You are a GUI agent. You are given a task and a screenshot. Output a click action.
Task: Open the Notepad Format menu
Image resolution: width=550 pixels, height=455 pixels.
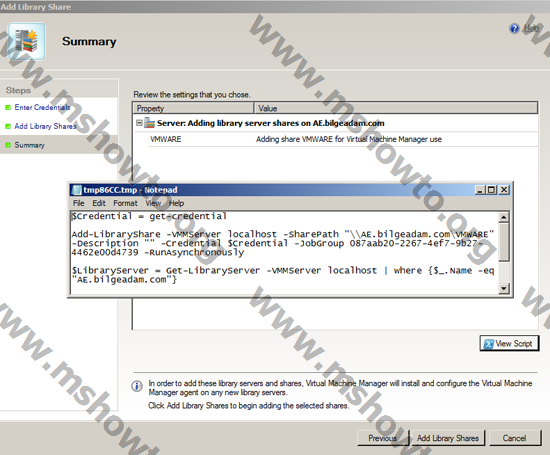[x=125, y=203]
